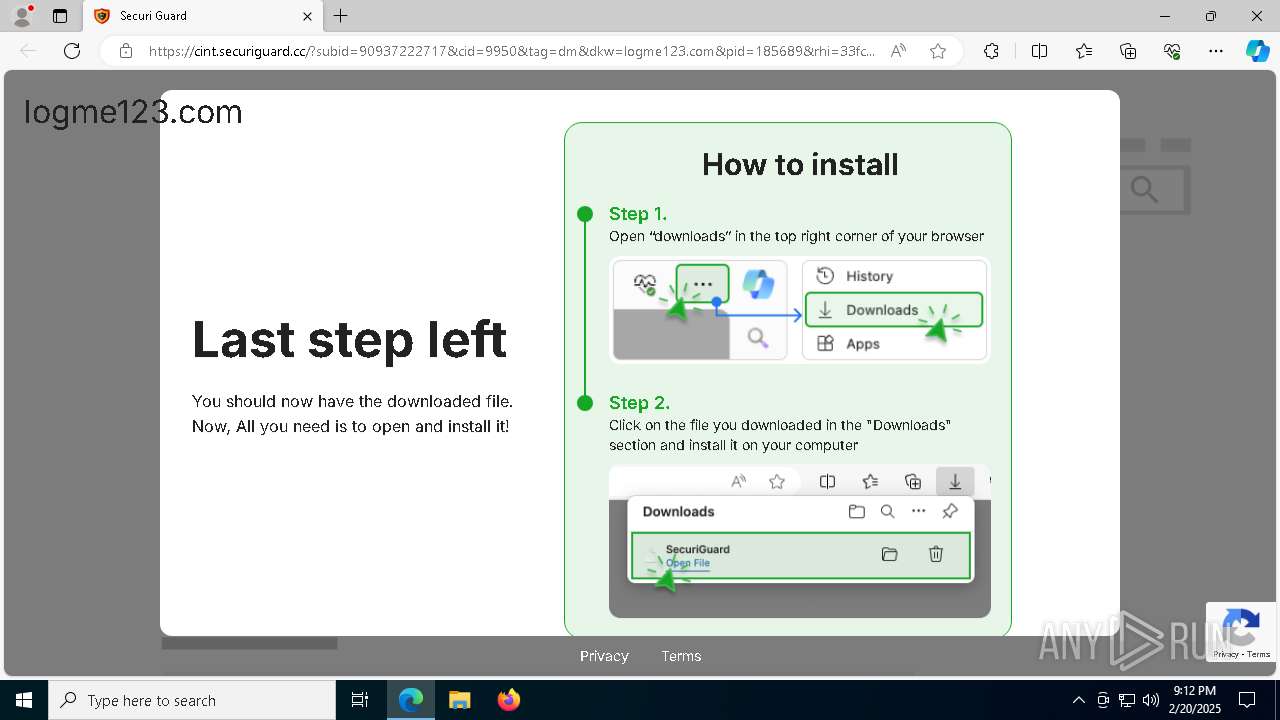Click the taskbar search box
Screen dimensions: 1280x720
tap(192, 700)
